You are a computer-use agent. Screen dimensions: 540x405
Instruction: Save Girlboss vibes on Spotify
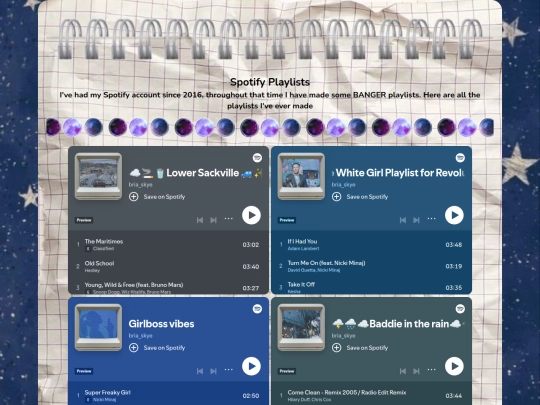click(157, 347)
